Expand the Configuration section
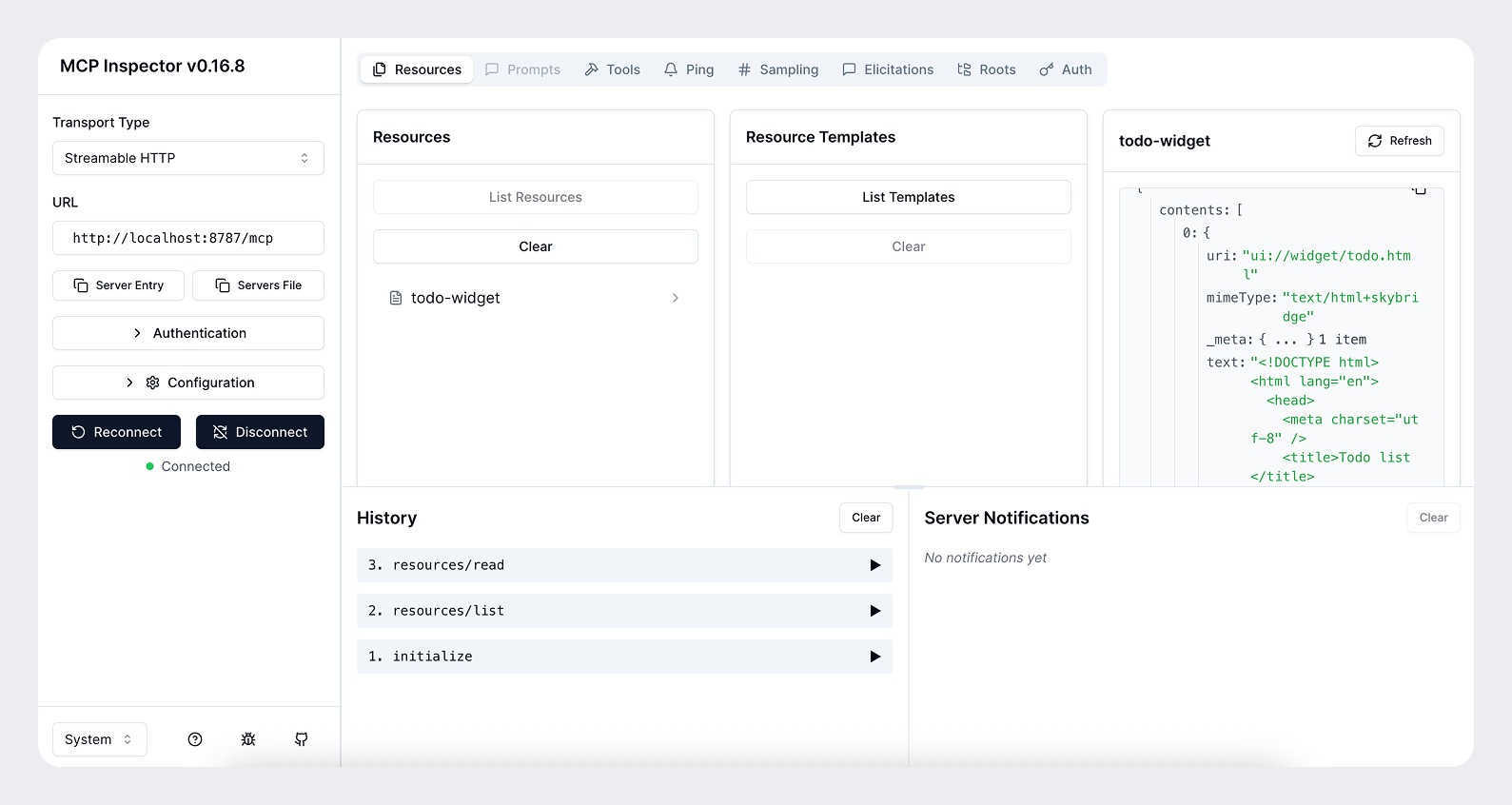Viewport: 1512px width, 805px height. click(188, 383)
